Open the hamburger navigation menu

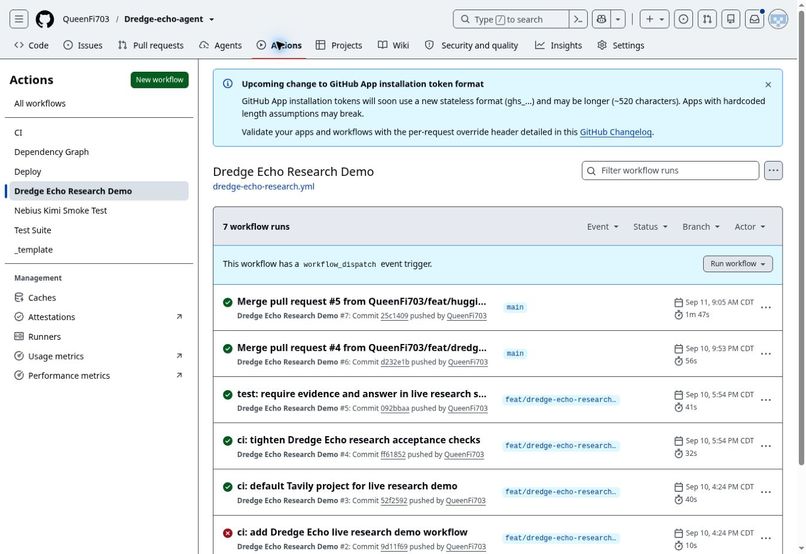(19, 19)
